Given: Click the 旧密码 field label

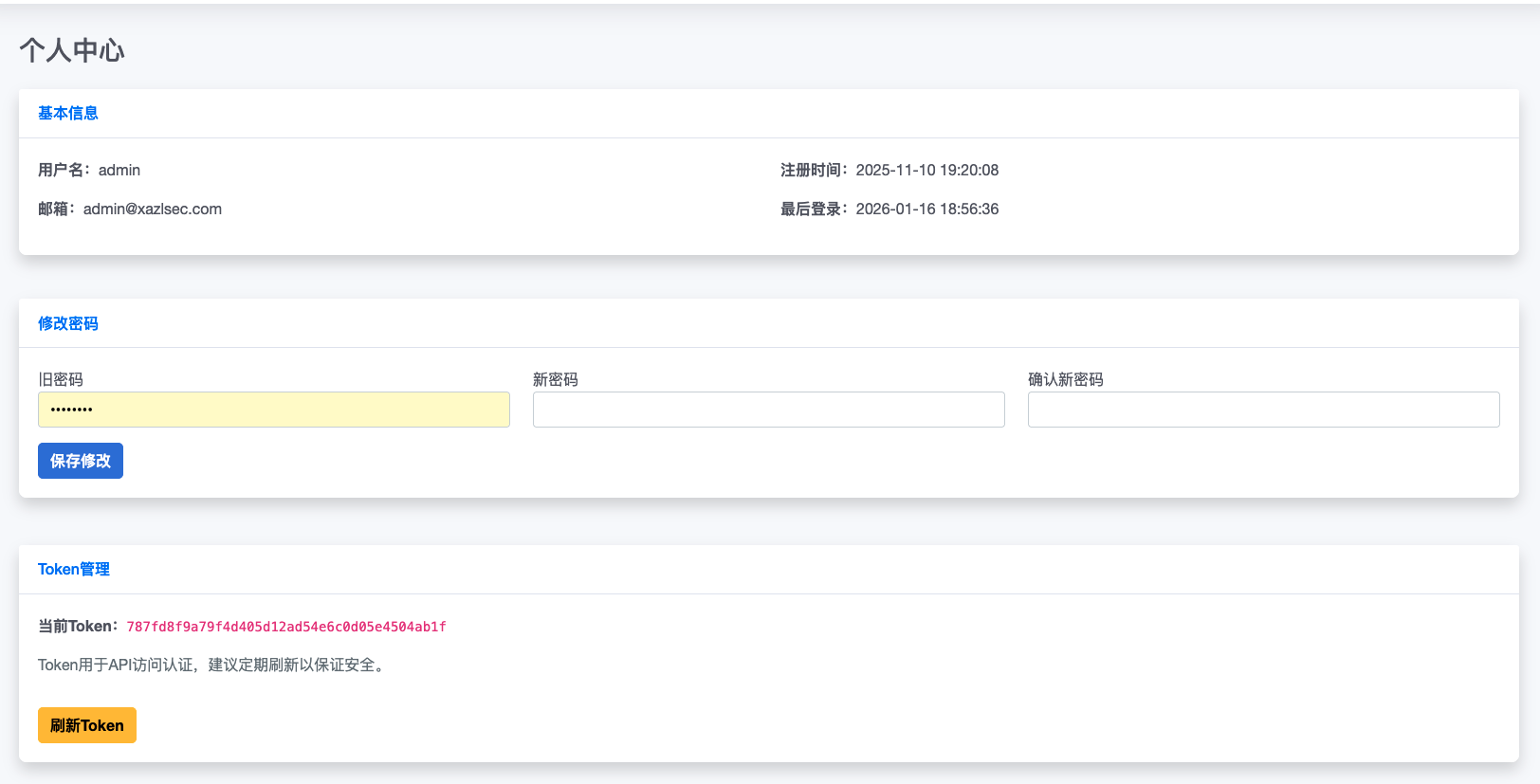Looking at the screenshot, I should tap(61, 379).
